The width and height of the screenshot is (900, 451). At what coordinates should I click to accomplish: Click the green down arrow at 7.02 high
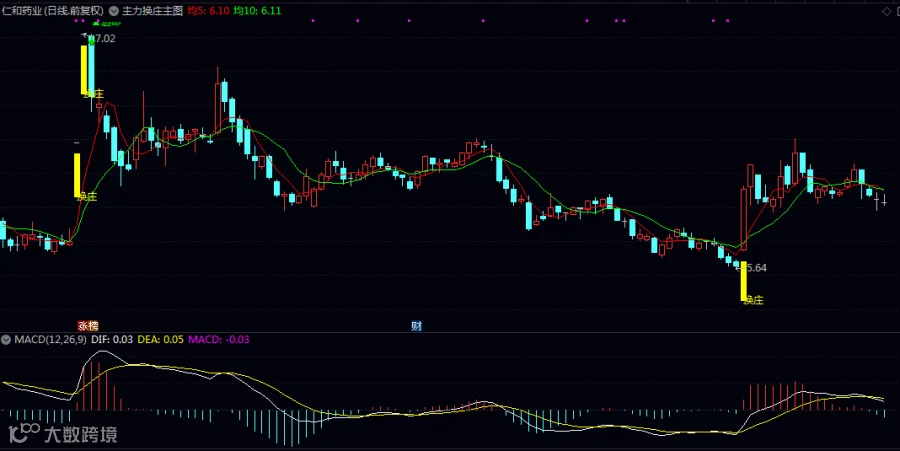click(x=91, y=40)
